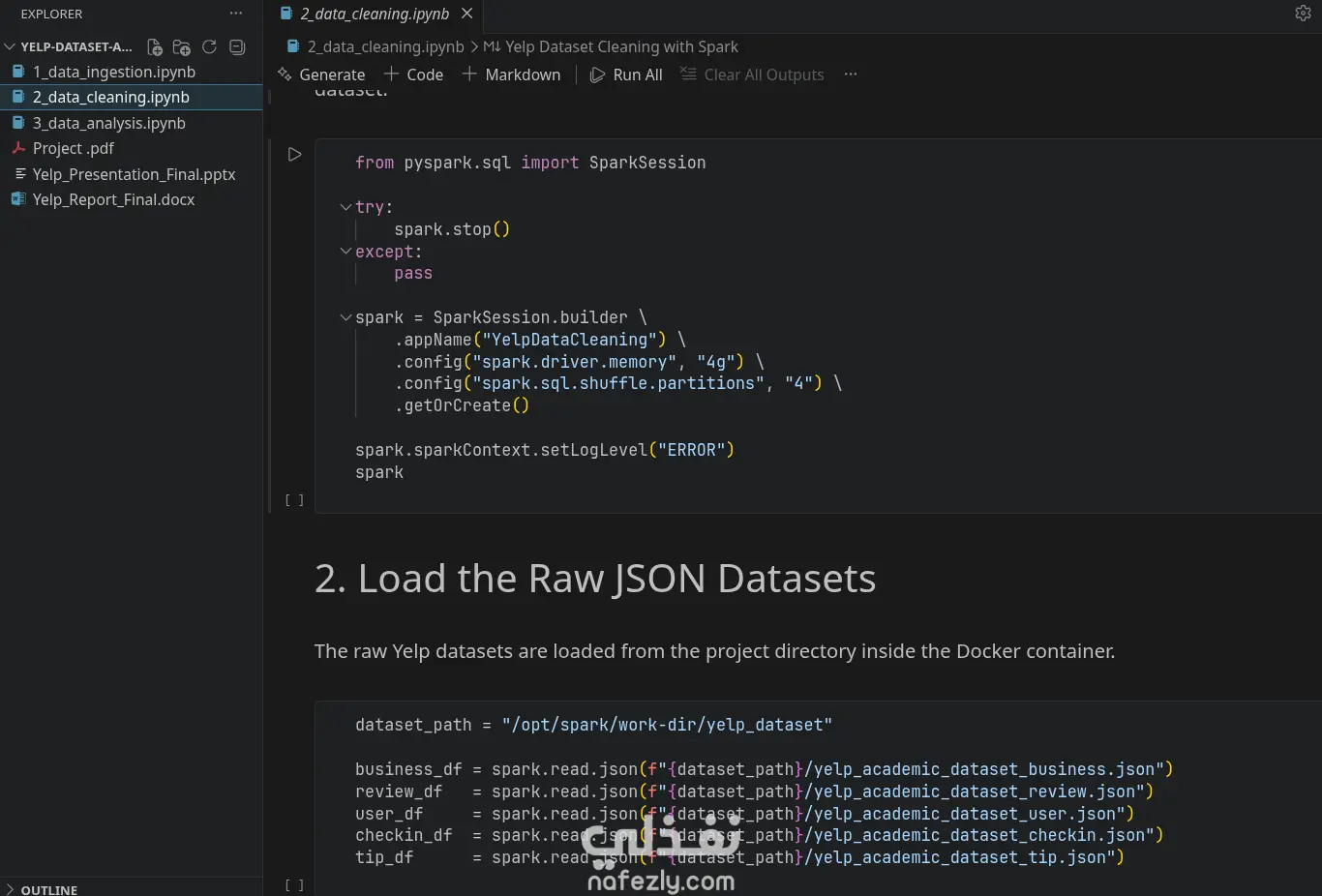Open the notebook toolbar's more actions ellipsis
This screenshot has height=896, width=1322.
pyautogui.click(x=851, y=75)
